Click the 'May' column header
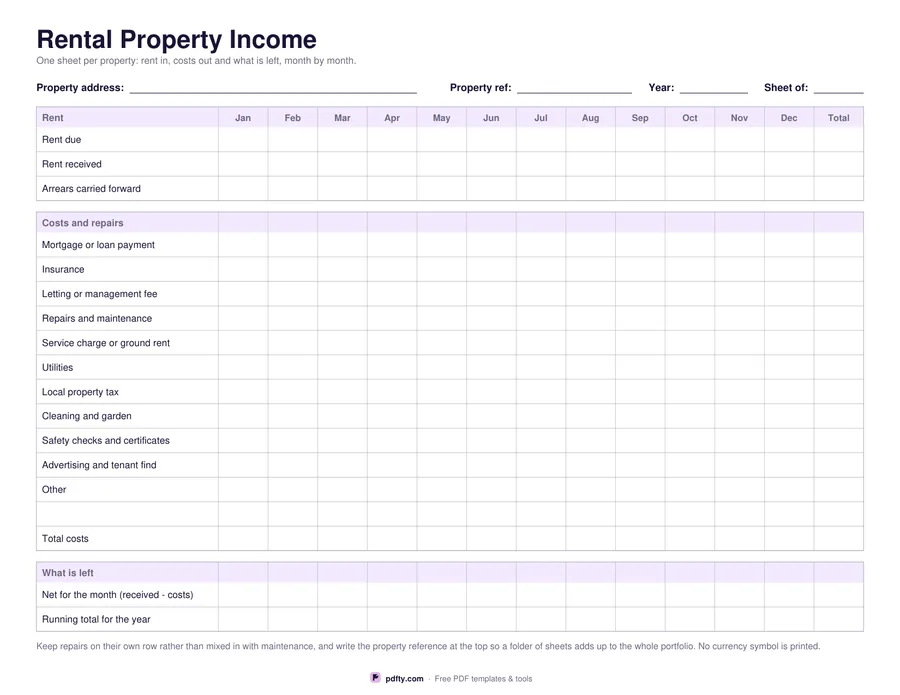Image resolution: width=900 pixels, height=695 pixels. (441, 118)
